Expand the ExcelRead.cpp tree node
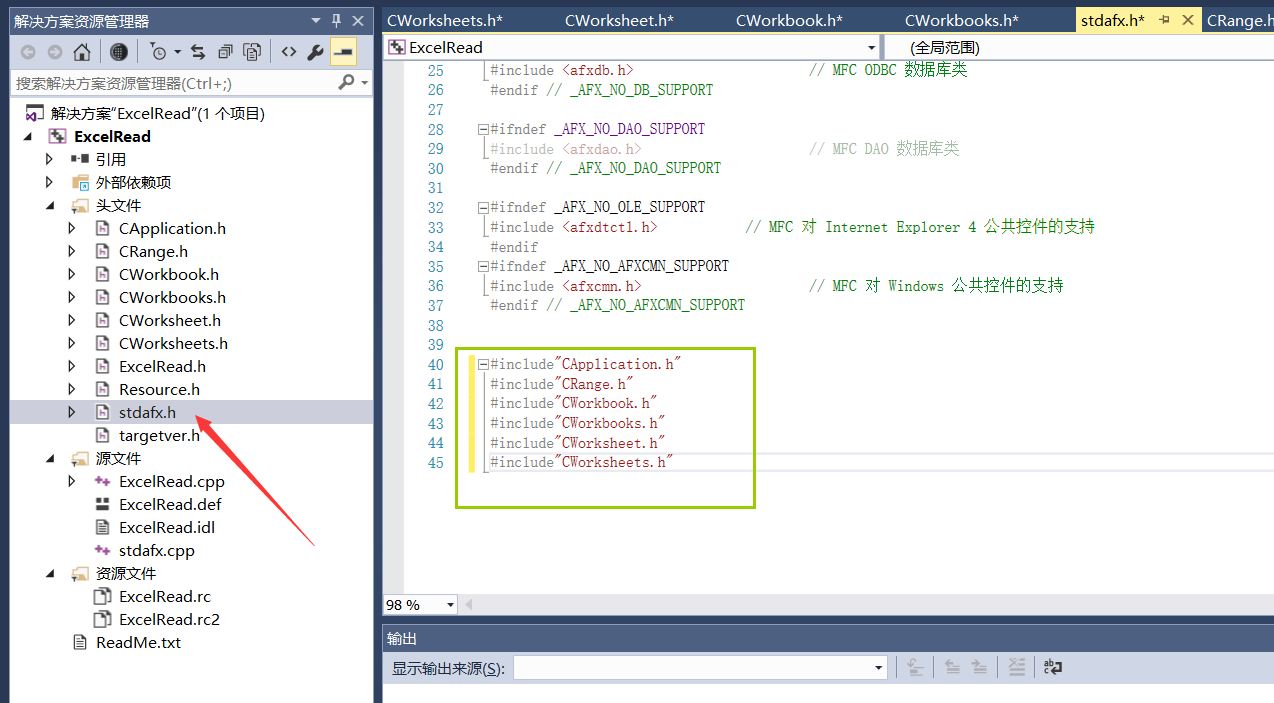 pos(71,481)
